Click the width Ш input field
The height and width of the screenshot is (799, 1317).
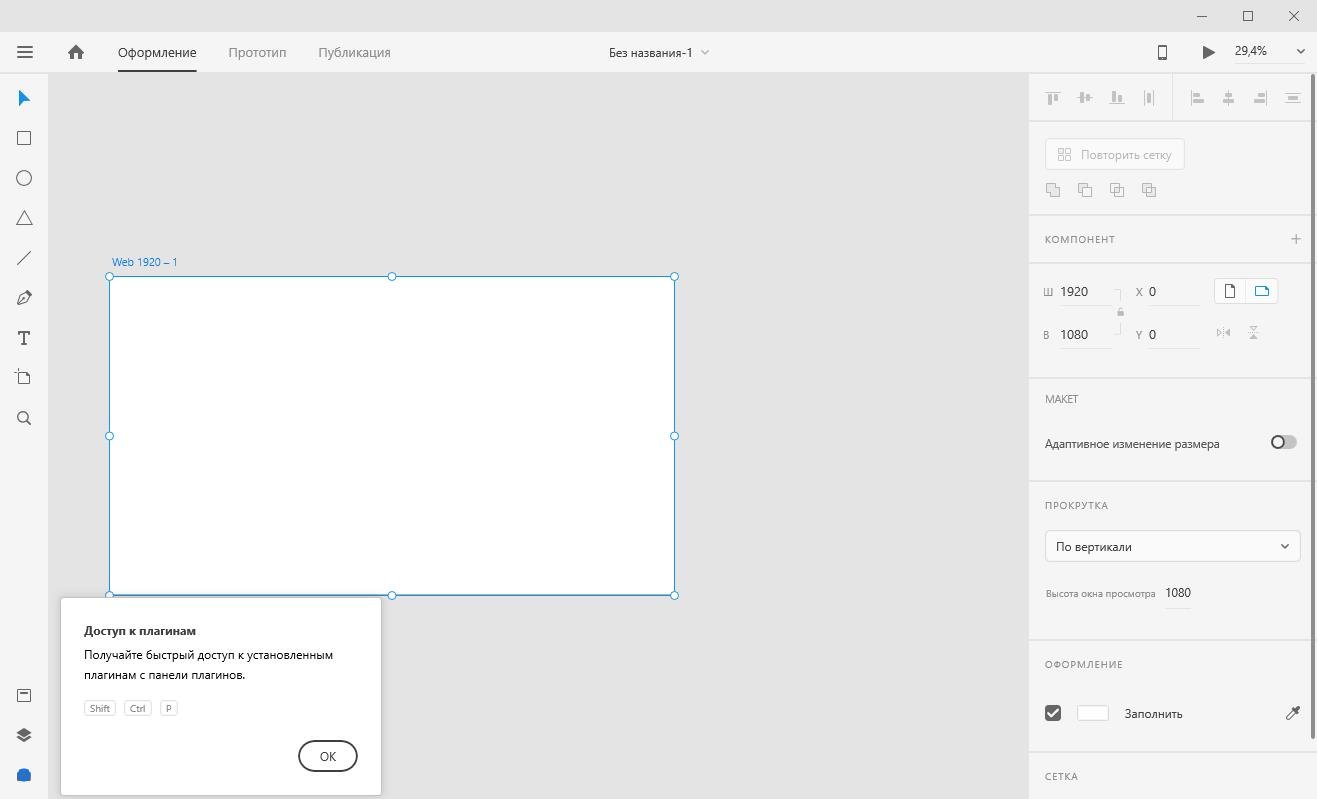(1084, 292)
